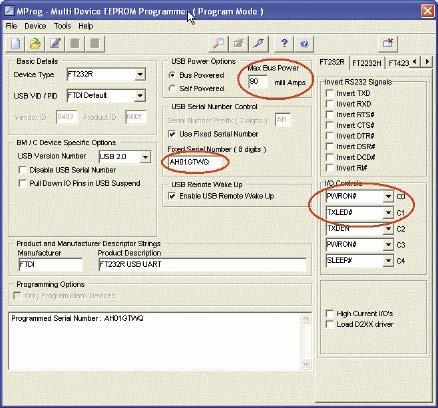Click the second greyed Save As toolbar icon

(x=95, y=43)
